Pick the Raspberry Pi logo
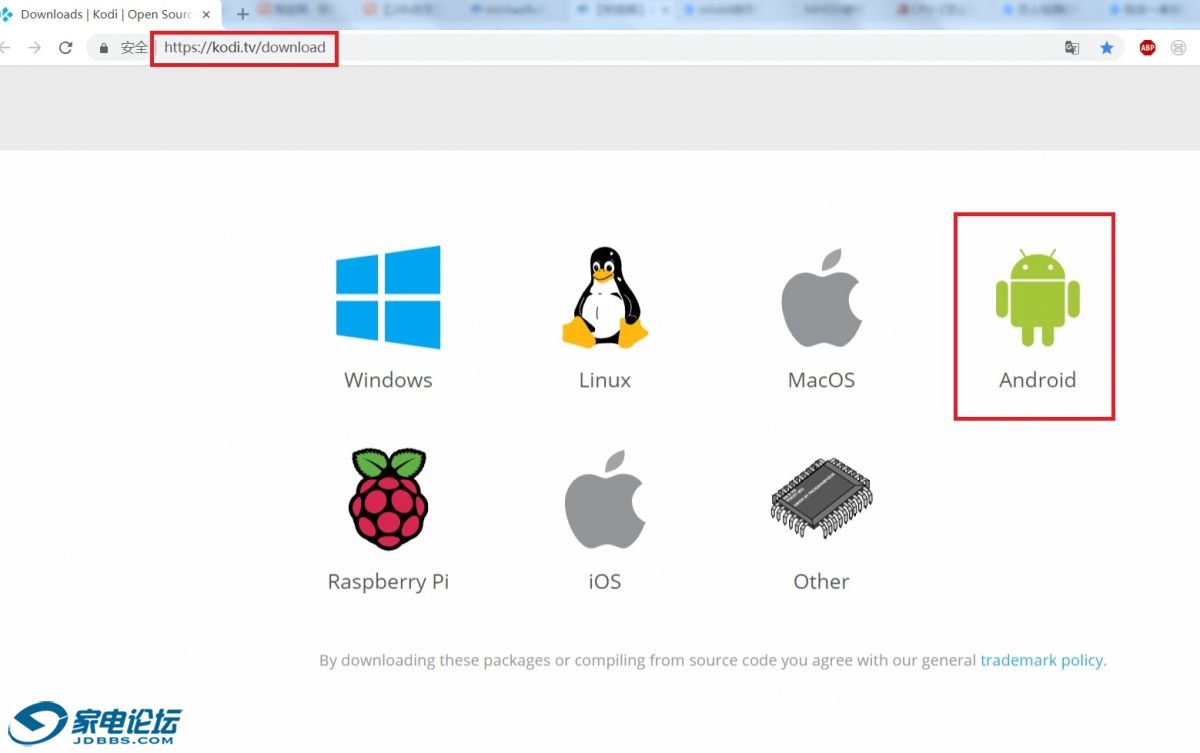 point(388,499)
